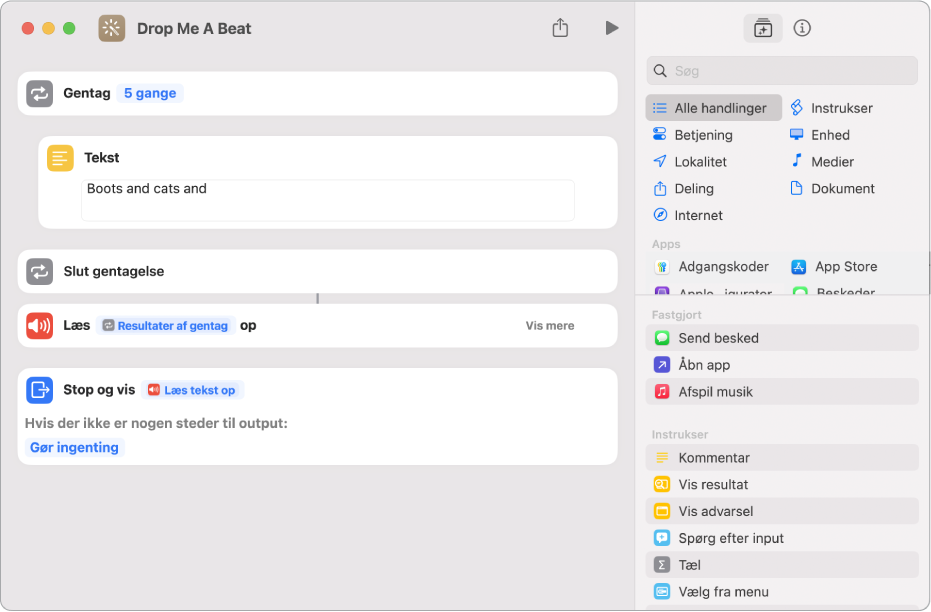This screenshot has width=931, height=612.
Task: Edit the Boots and cats and text
Action: [x=328, y=200]
